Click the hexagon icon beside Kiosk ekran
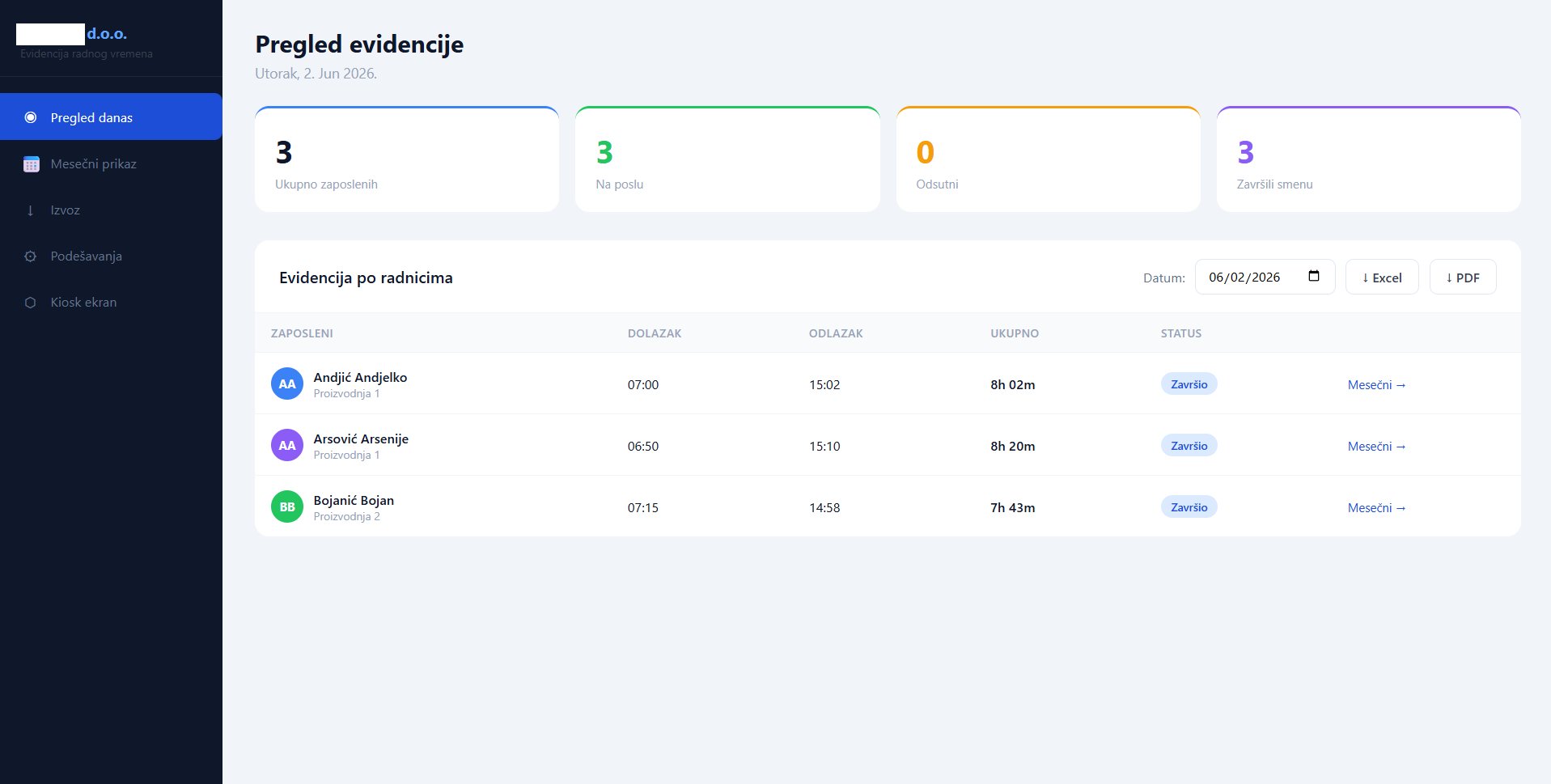The image size is (1551, 784). point(31,303)
